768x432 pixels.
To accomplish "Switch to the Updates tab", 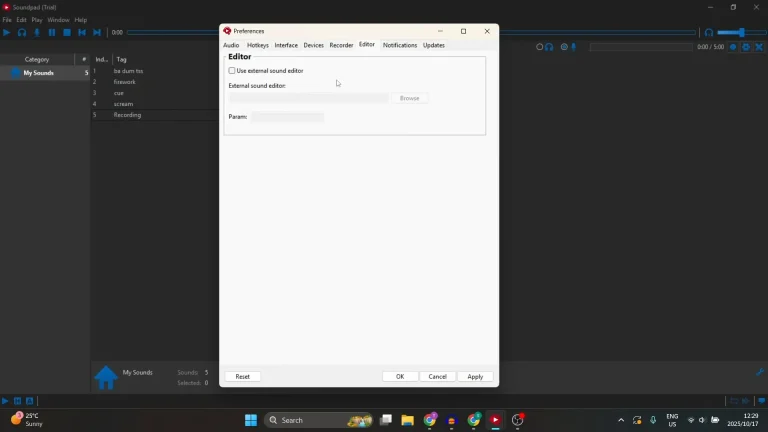I will pos(434,45).
